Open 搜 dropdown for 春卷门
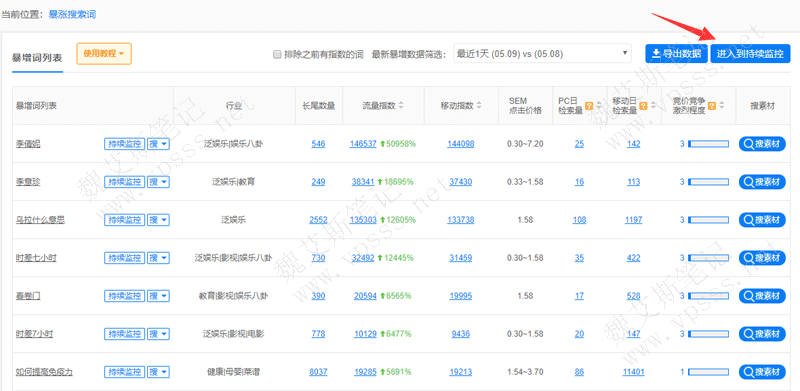 point(158,296)
